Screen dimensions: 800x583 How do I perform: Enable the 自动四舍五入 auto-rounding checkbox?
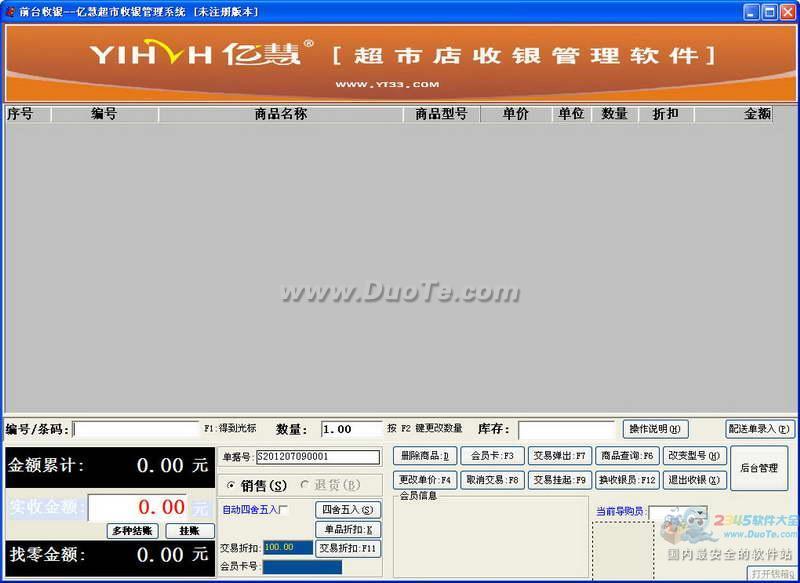pyautogui.click(x=283, y=510)
